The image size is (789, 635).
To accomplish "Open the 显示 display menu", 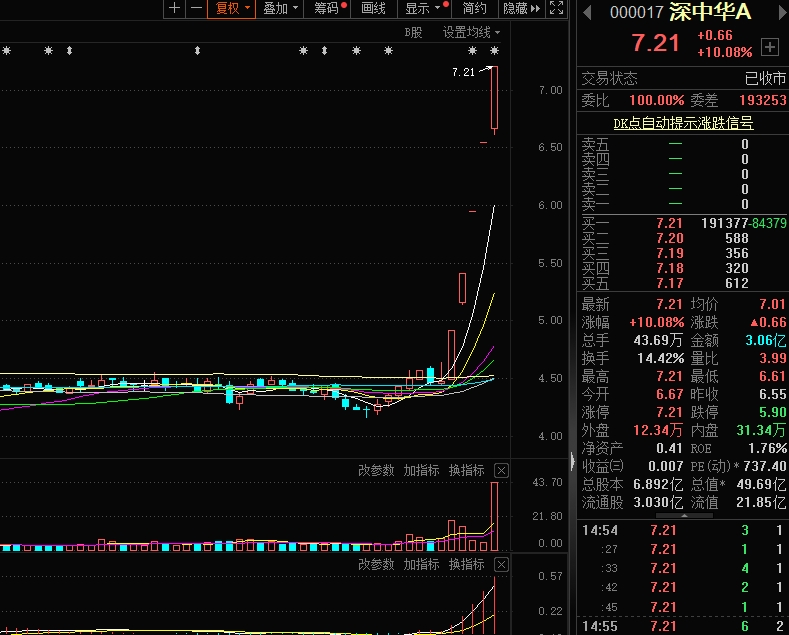I will click(x=422, y=8).
